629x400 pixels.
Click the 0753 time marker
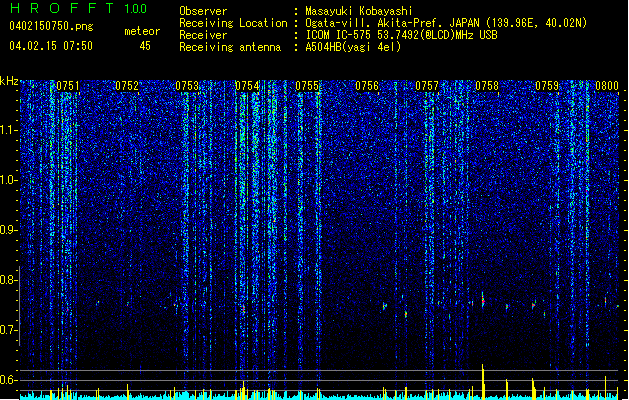click(187, 86)
